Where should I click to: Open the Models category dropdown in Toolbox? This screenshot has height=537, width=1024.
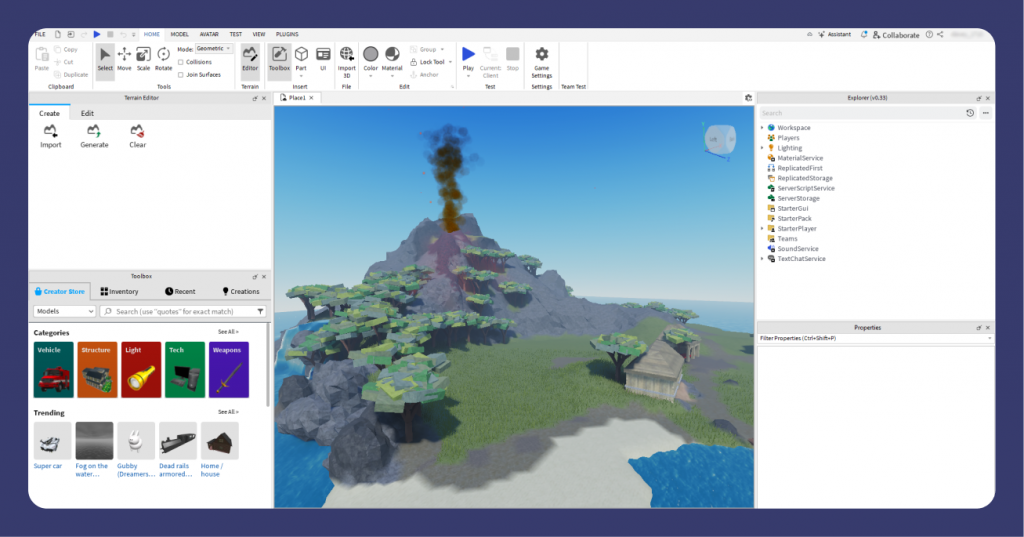tap(64, 312)
